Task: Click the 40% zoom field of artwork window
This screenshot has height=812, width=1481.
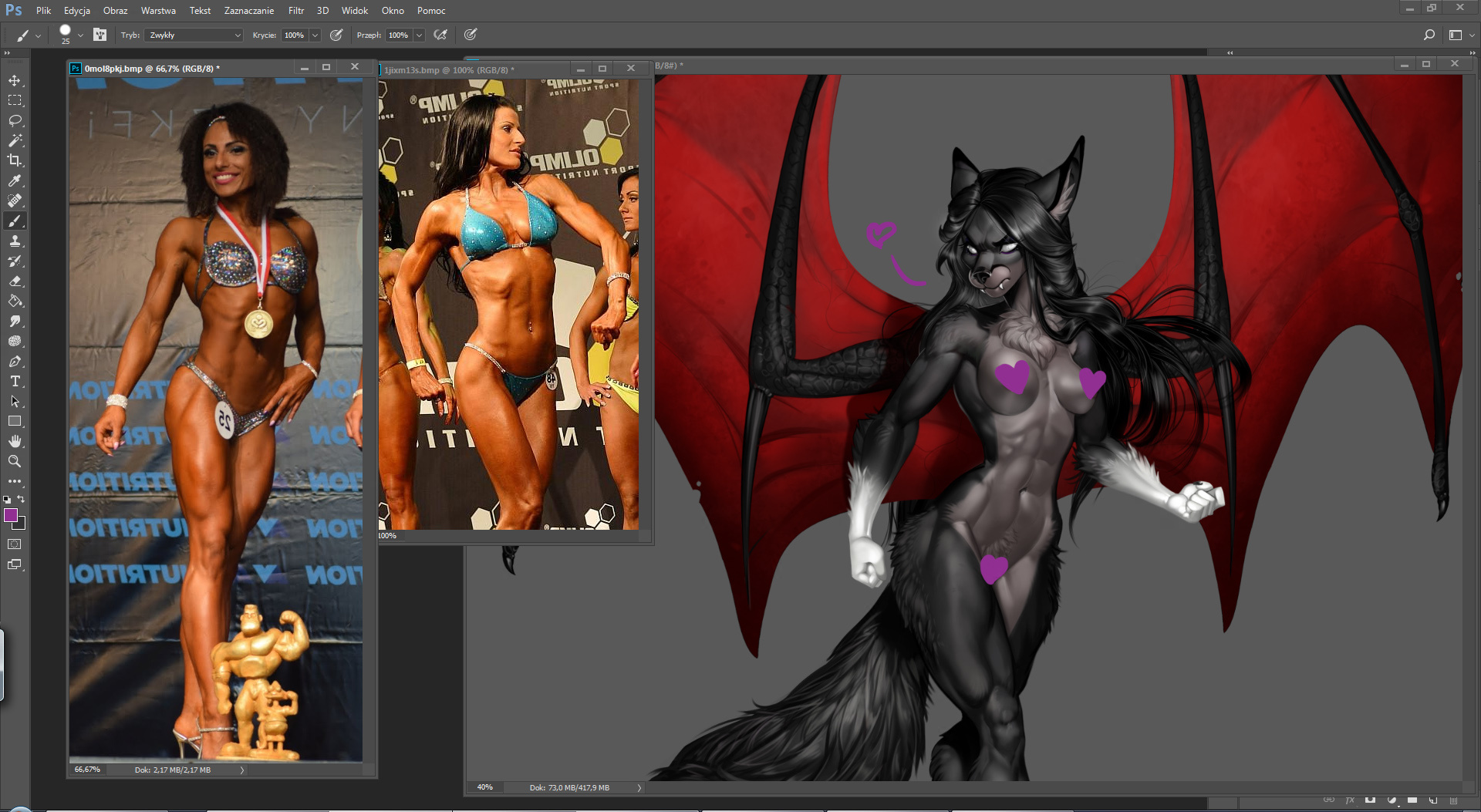Action: tap(484, 788)
